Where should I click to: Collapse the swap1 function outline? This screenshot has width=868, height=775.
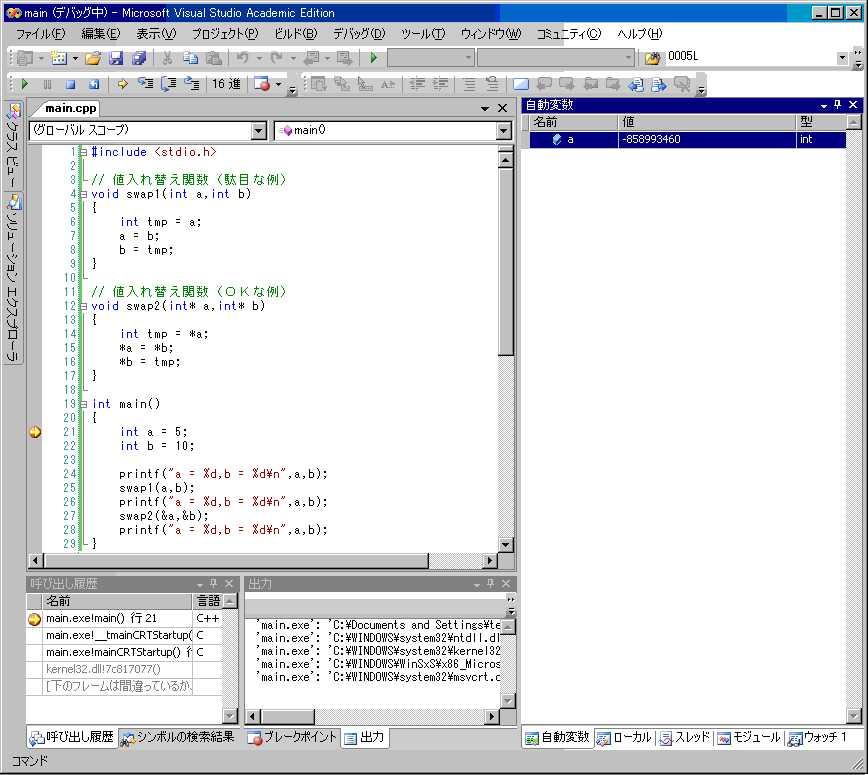[x=84, y=194]
